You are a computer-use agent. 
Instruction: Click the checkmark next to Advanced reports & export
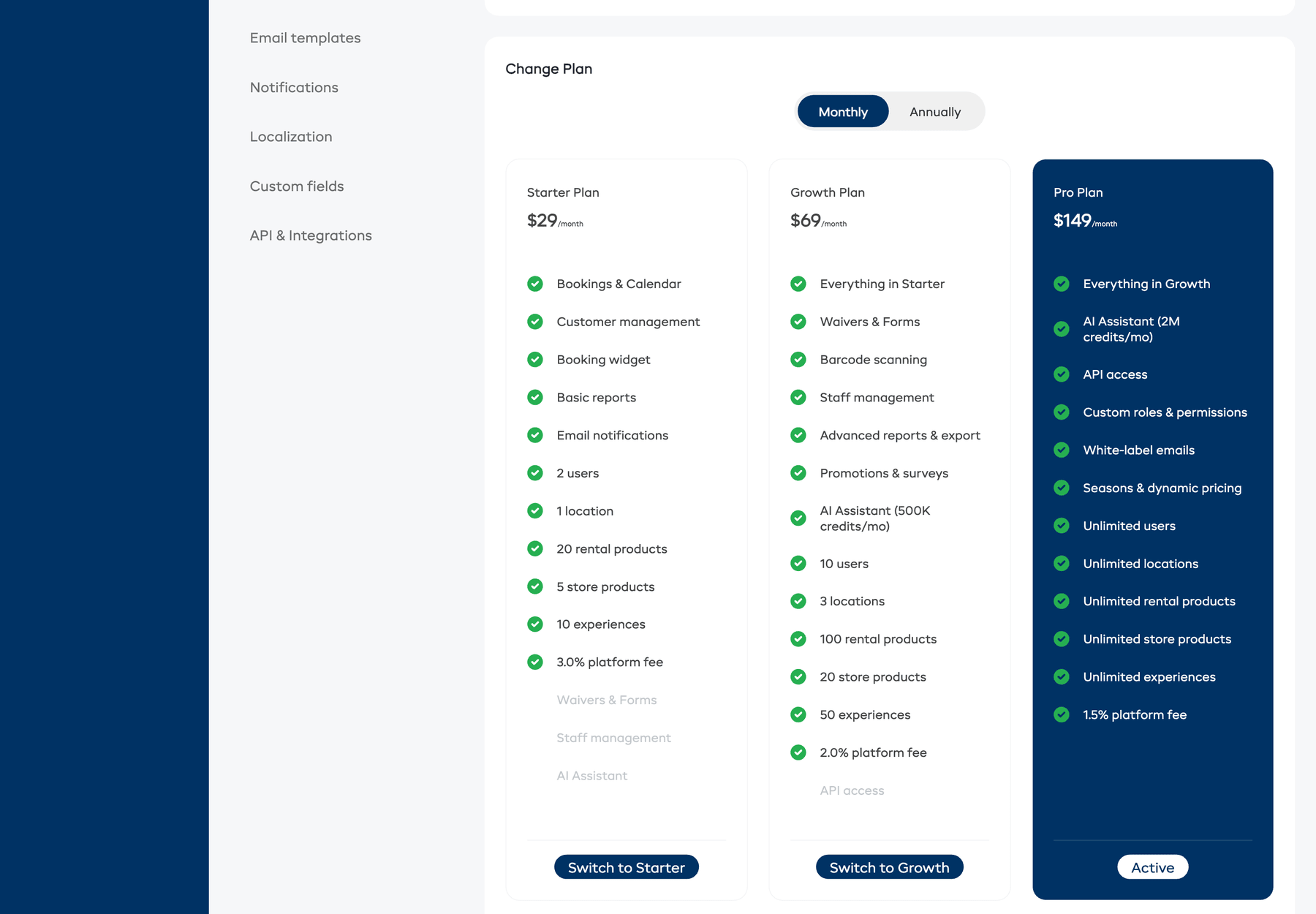coord(798,435)
